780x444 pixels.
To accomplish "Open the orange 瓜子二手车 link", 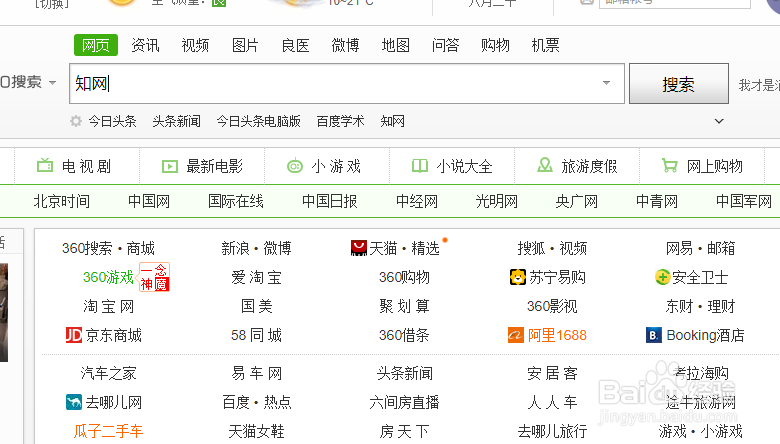I will pos(108,431).
